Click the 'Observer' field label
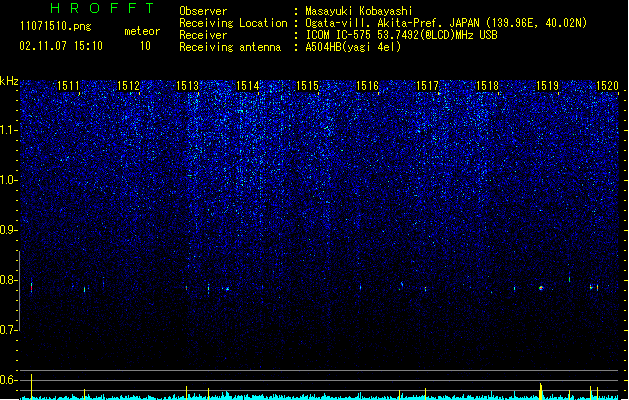629x400 pixels. pos(203,11)
